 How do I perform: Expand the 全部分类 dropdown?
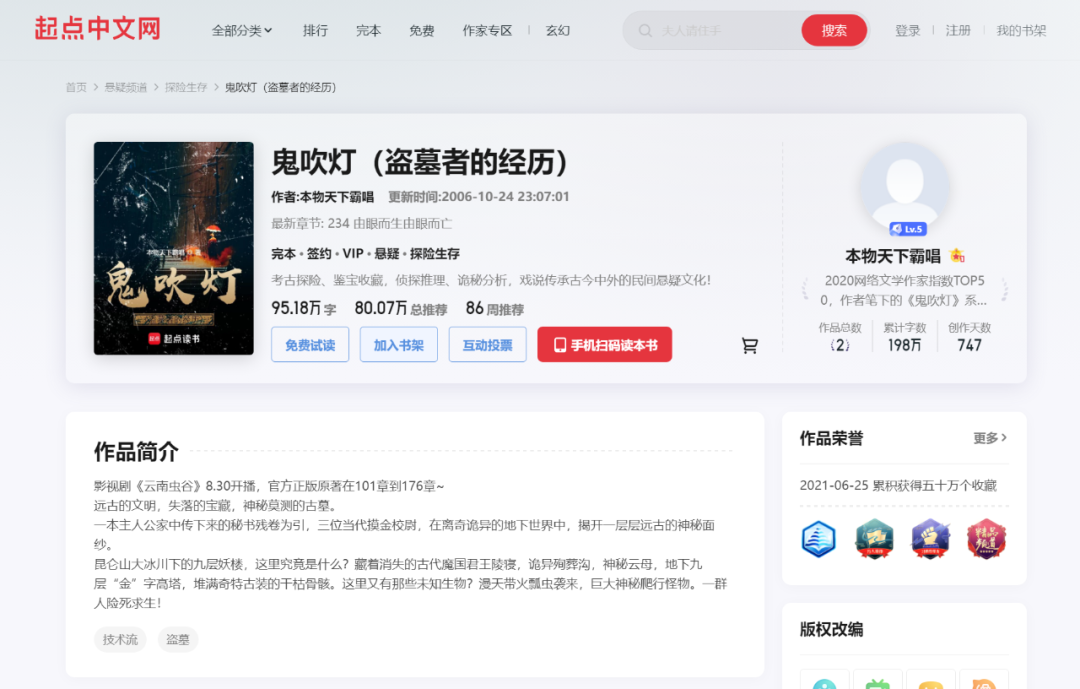pyautogui.click(x=242, y=30)
